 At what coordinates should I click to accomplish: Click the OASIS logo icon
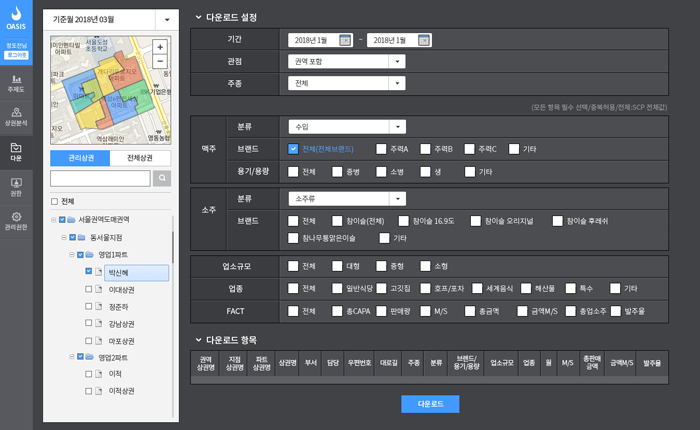[16, 20]
